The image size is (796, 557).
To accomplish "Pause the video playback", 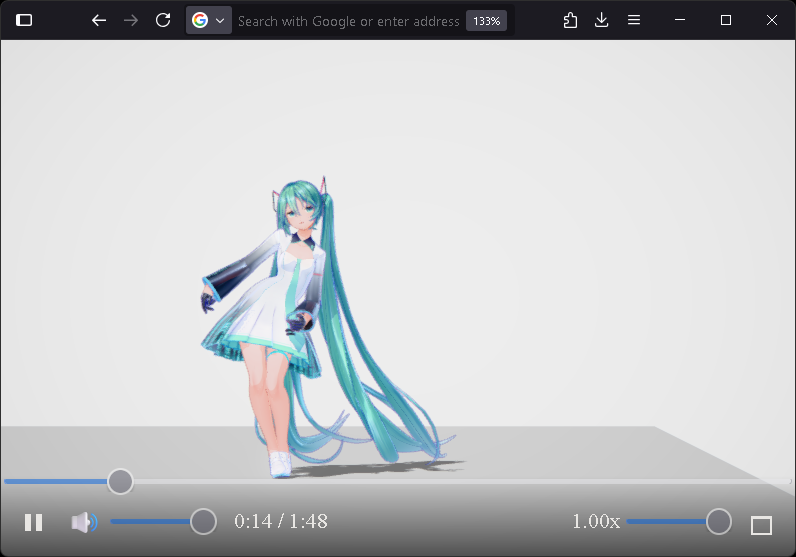I will (34, 522).
